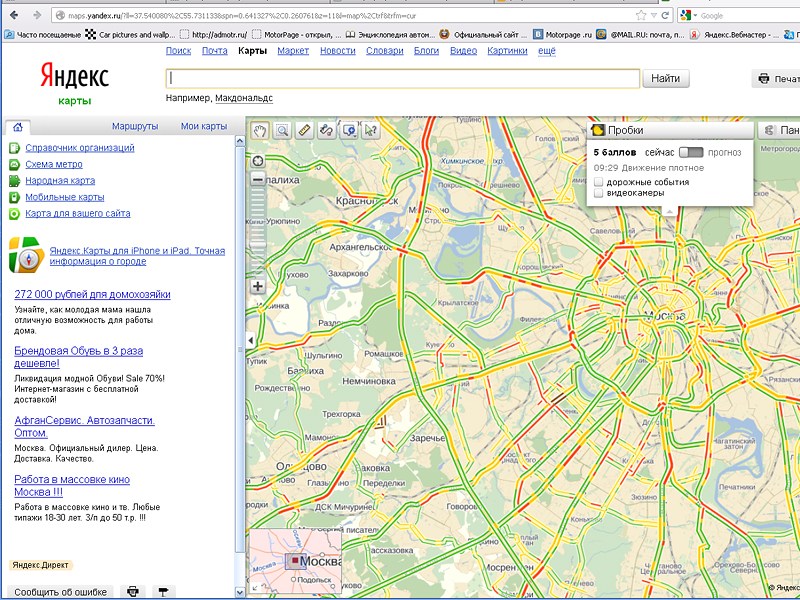
Task: Click the organizations directory icon
Action: 14,148
